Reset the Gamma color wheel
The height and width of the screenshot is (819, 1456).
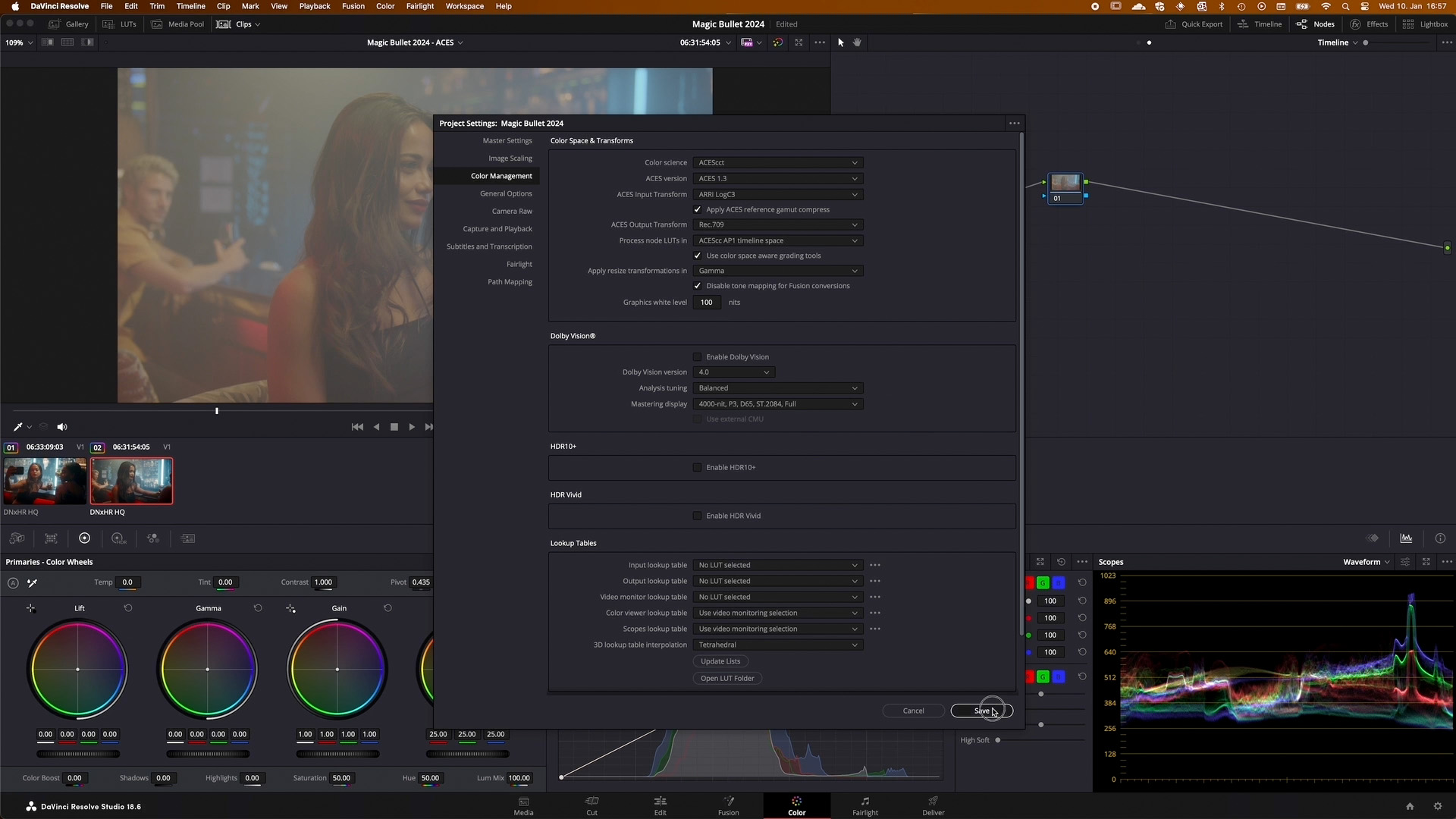pos(258,608)
